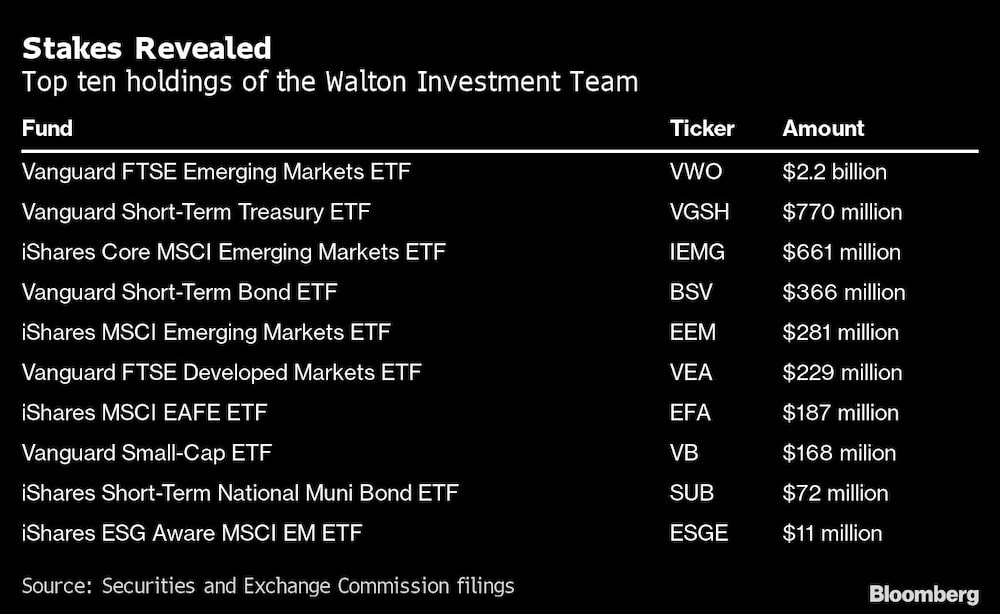Image resolution: width=1000 pixels, height=614 pixels.
Task: Click the SUB ticker symbol
Action: coord(691,492)
